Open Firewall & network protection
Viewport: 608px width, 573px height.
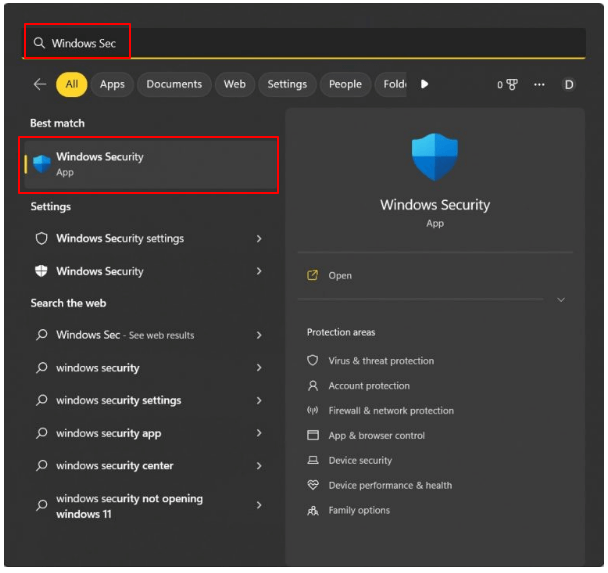point(391,411)
